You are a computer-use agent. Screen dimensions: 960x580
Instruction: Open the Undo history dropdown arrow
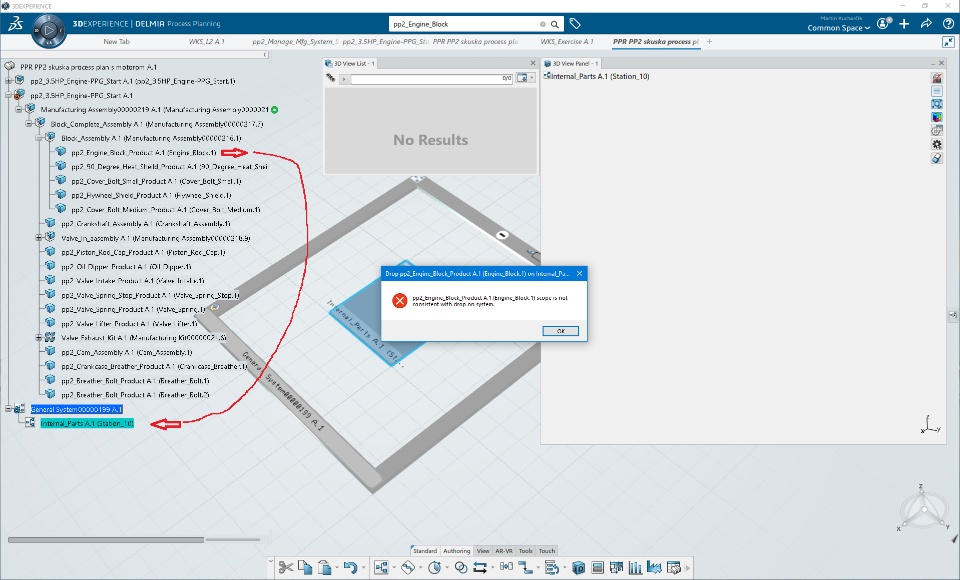(363, 568)
